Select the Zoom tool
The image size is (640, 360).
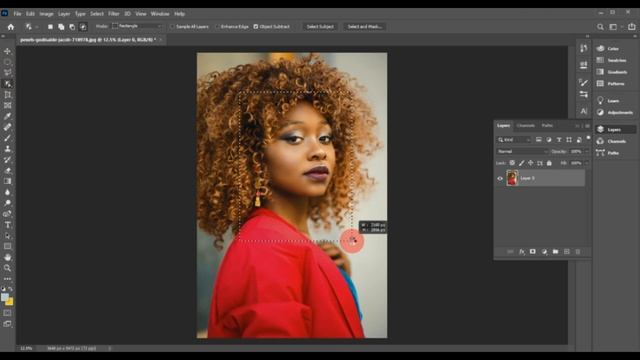pos(7,268)
